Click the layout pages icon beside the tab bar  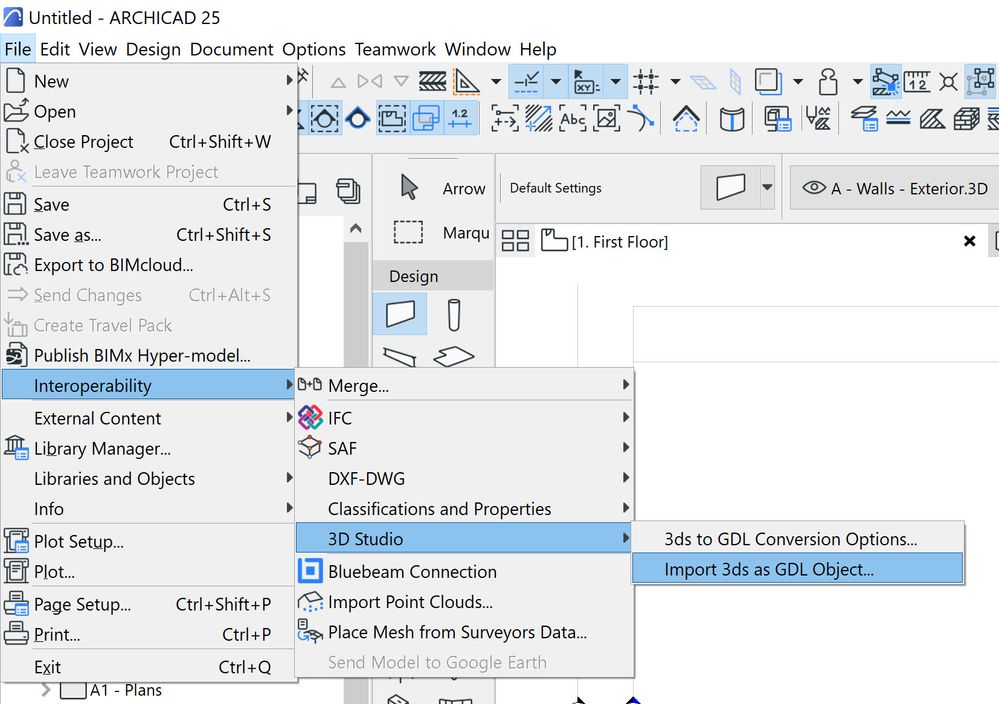click(348, 190)
